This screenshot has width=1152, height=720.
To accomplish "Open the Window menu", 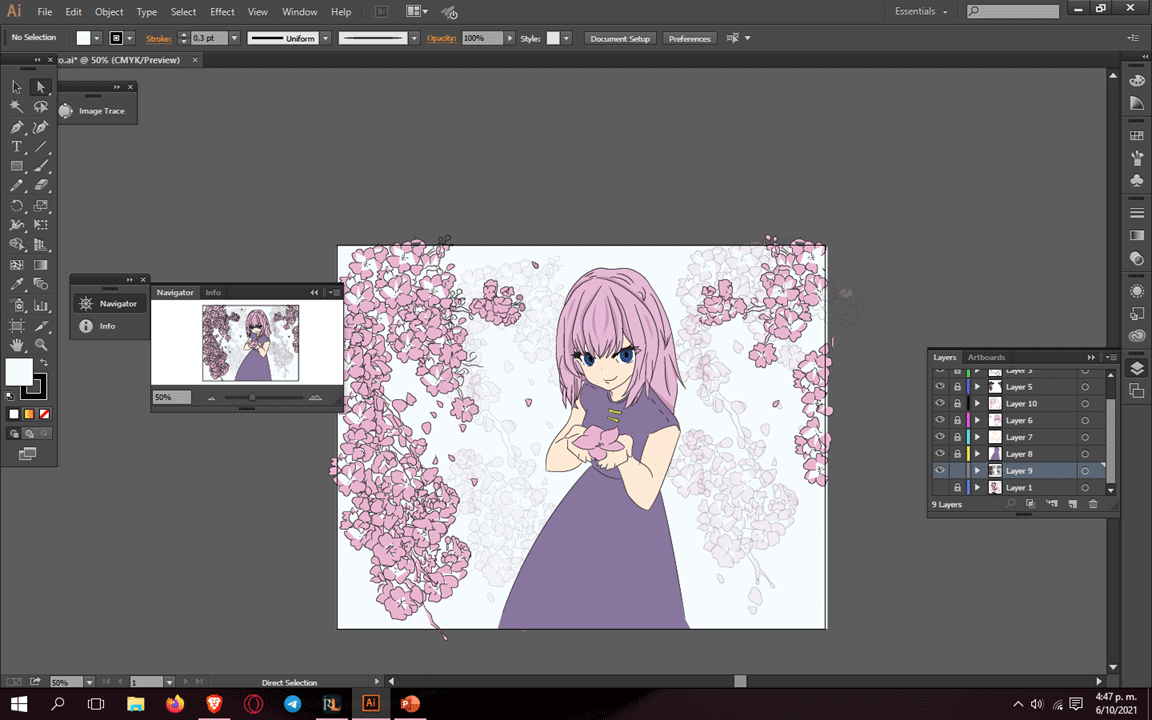I will pyautogui.click(x=300, y=12).
